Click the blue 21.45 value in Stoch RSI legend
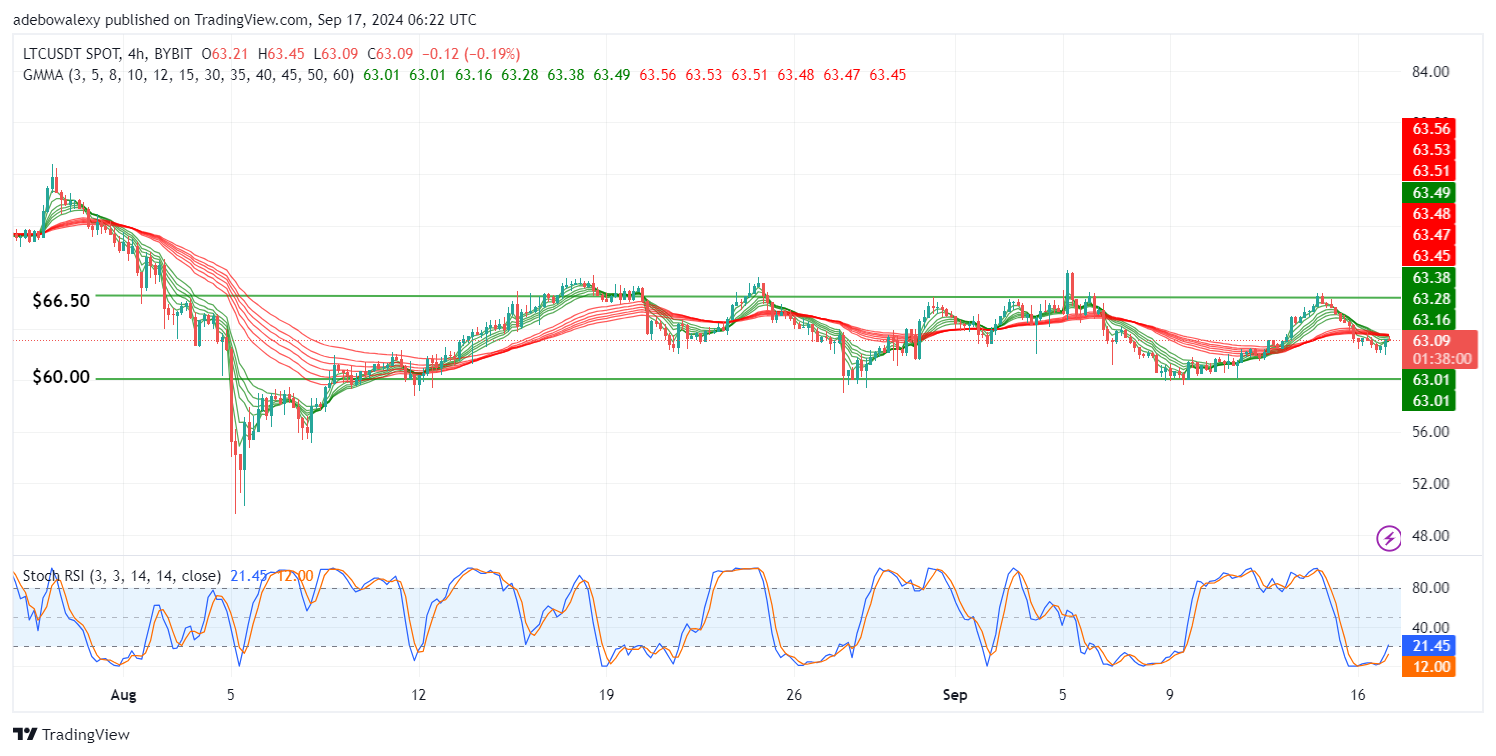This screenshot has width=1496, height=756. pyautogui.click(x=248, y=576)
